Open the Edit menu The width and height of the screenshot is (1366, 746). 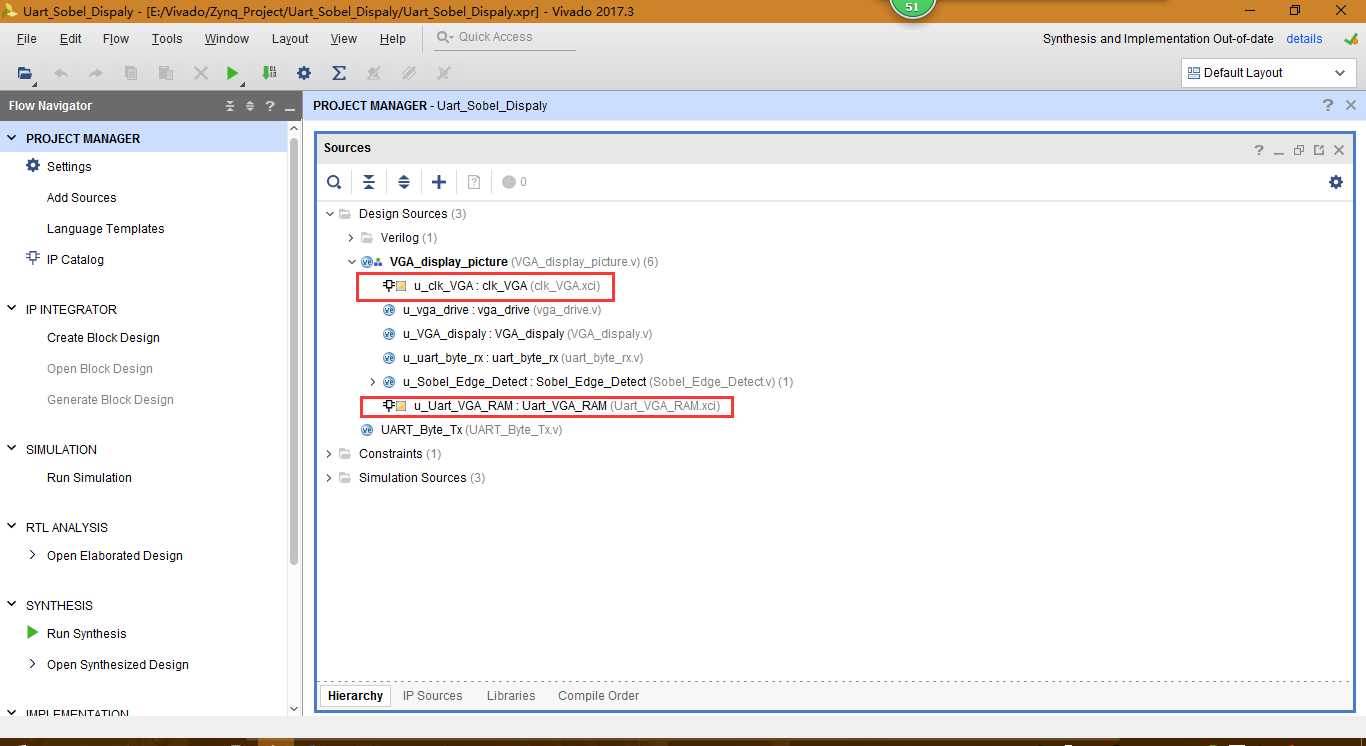70,39
